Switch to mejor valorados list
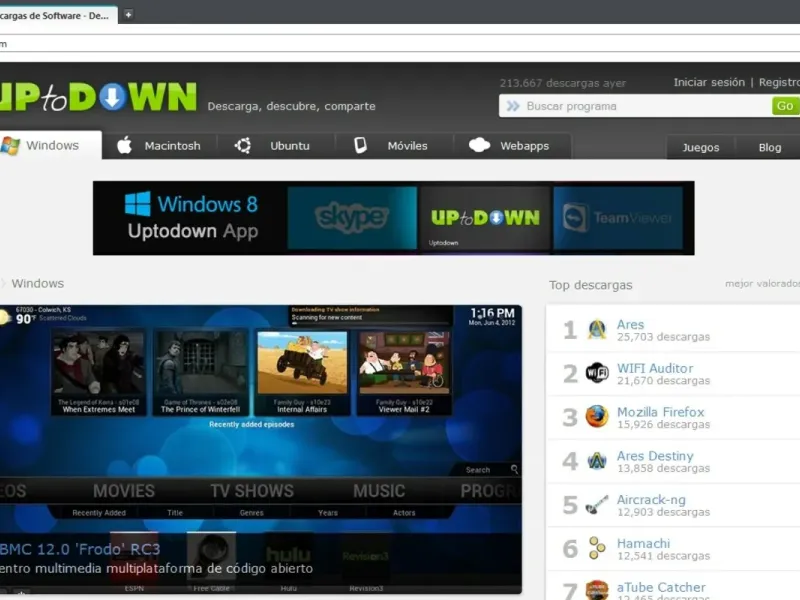Image resolution: width=800 pixels, height=600 pixels. (x=762, y=284)
